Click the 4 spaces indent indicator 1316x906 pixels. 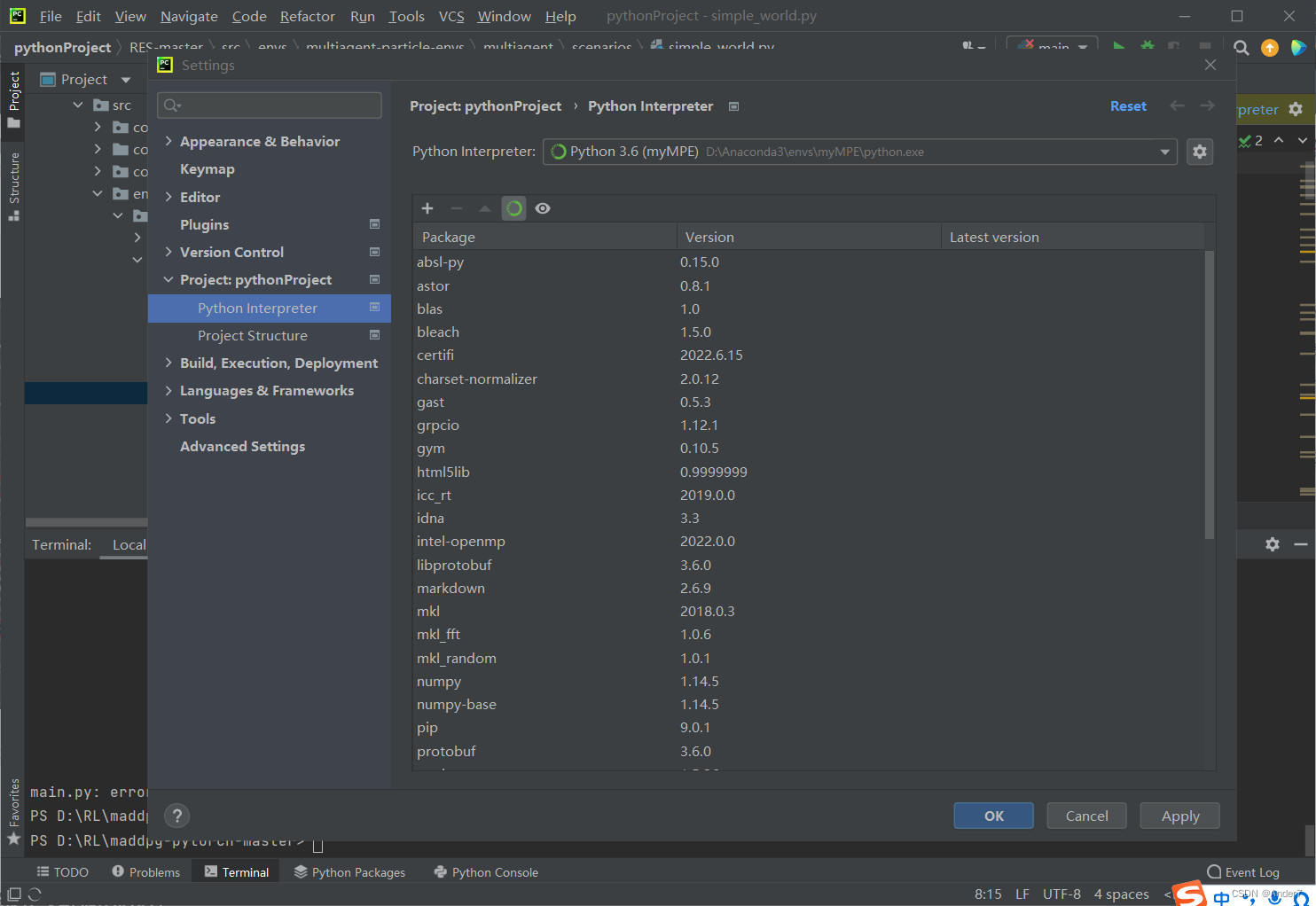pyautogui.click(x=1121, y=894)
